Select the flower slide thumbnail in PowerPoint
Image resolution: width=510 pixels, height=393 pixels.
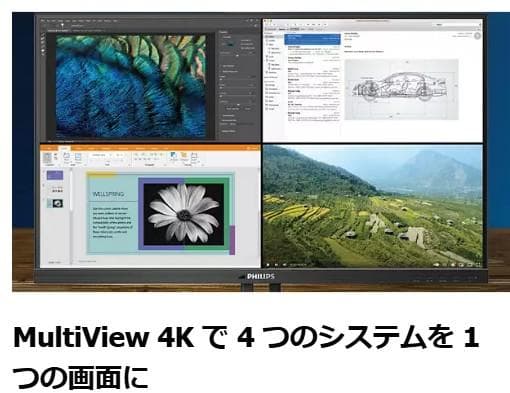point(55,203)
